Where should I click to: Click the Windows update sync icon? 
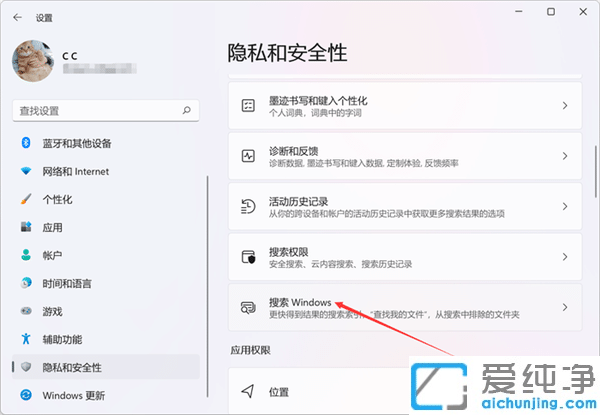pyautogui.click(x=26, y=395)
